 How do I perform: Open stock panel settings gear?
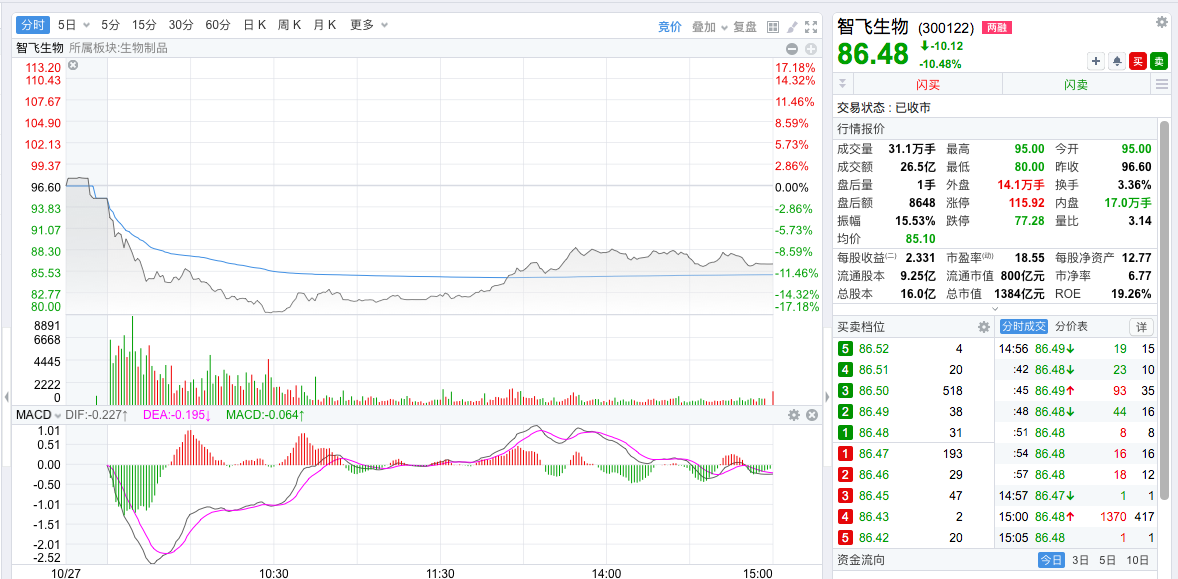coord(1161,23)
